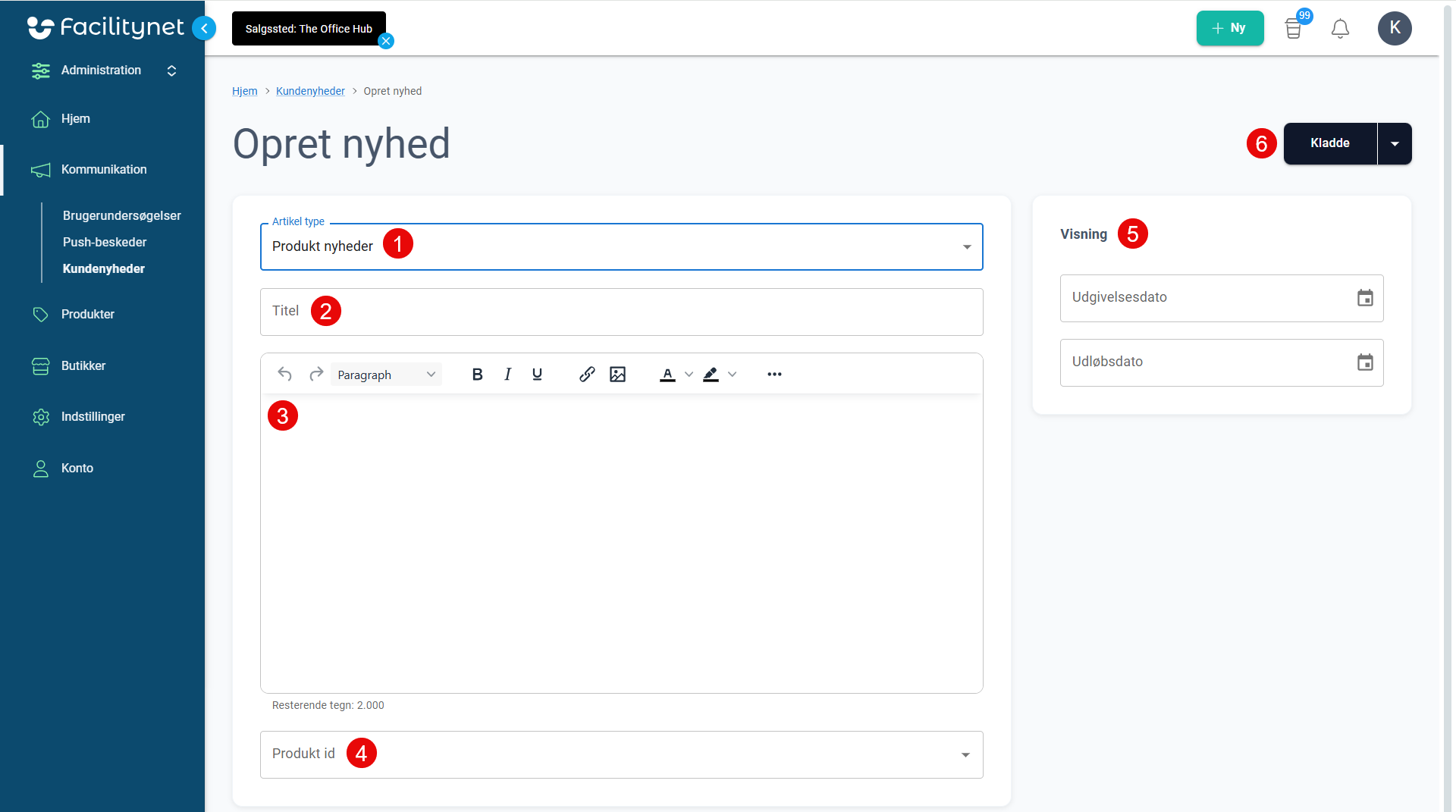Screen dimensions: 1456x812
Task: Select Kundenyheder submenu item
Action: click(104, 269)
